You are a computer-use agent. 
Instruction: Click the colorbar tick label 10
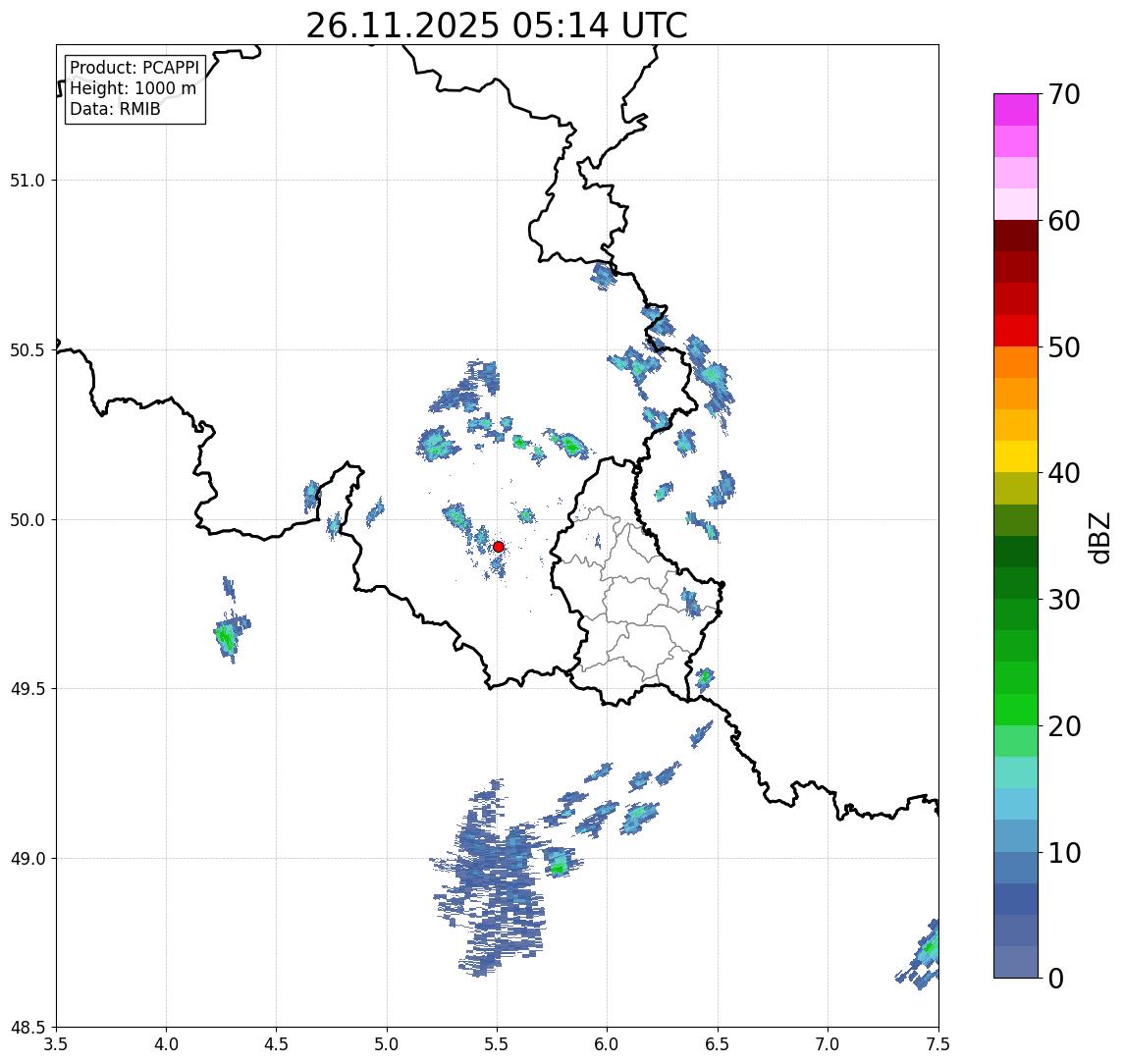pos(1064,853)
